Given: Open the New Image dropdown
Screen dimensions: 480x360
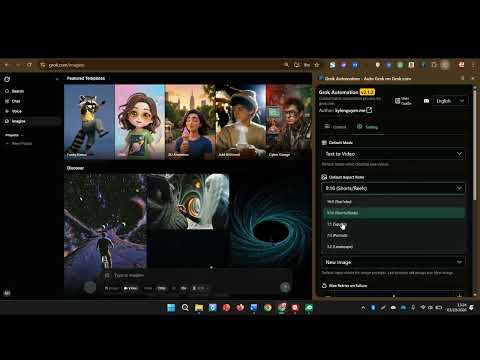Looking at the screenshot, I should click(x=393, y=262).
